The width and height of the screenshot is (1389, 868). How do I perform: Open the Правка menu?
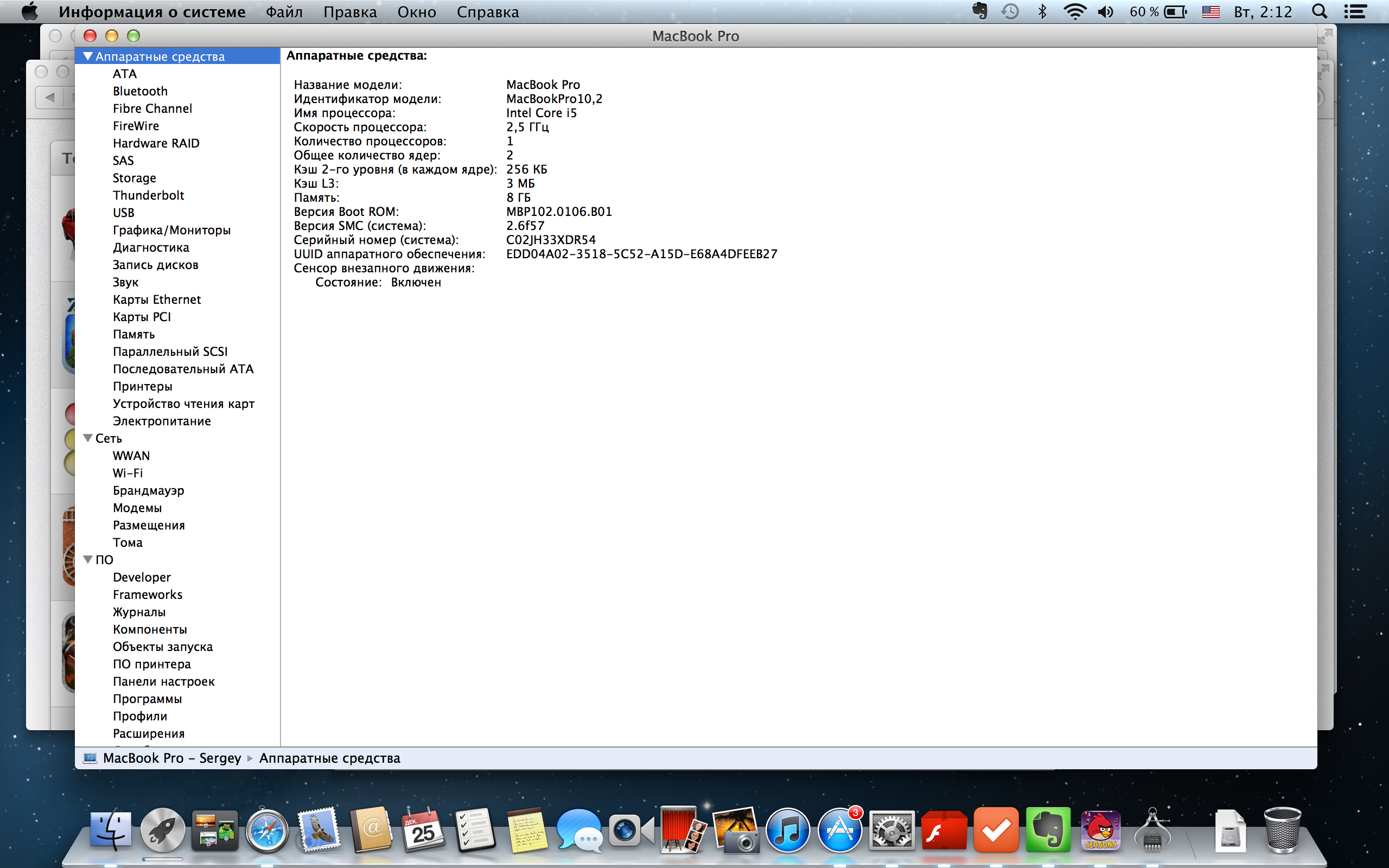coord(350,12)
